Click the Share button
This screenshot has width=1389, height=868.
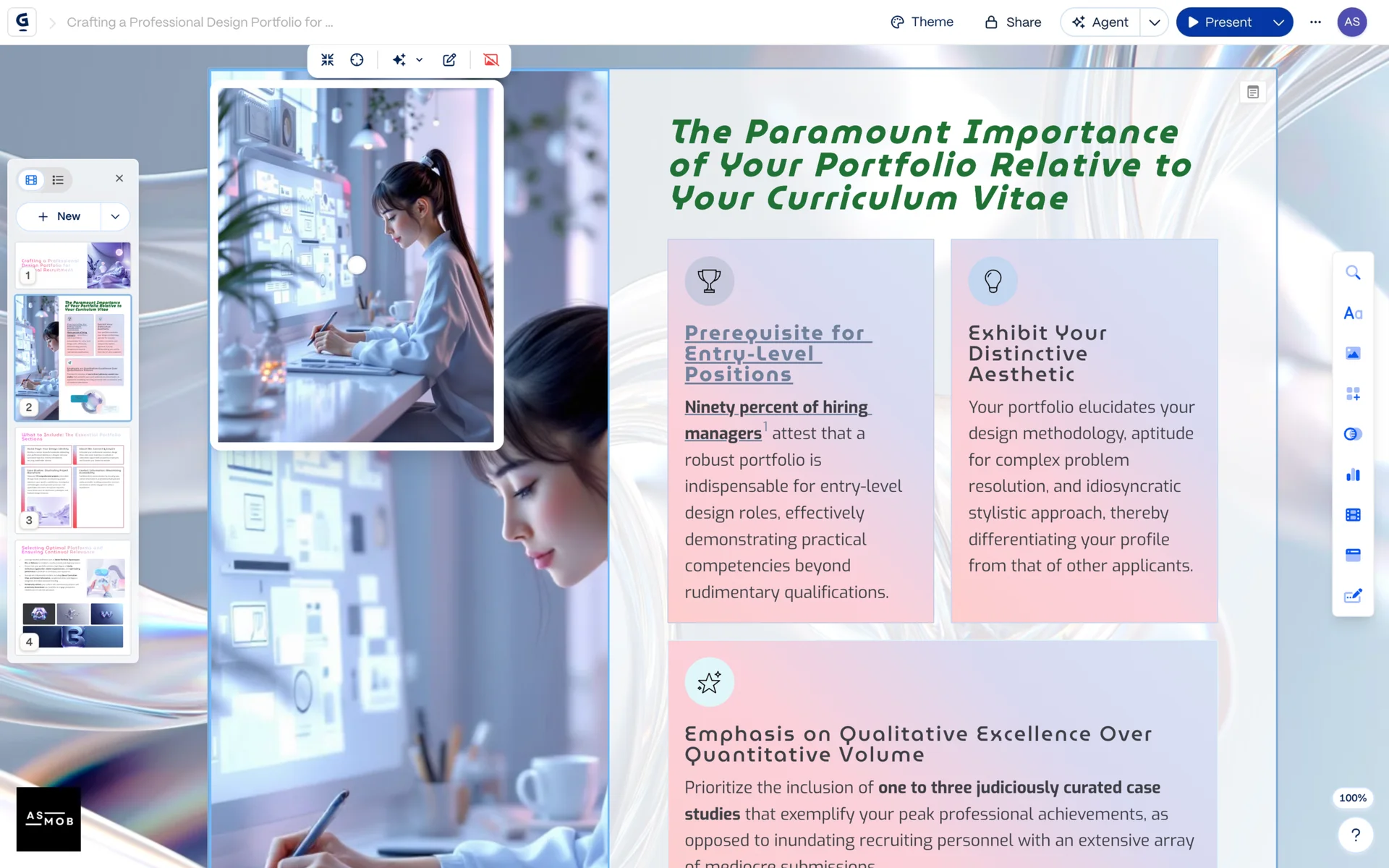tap(1013, 22)
